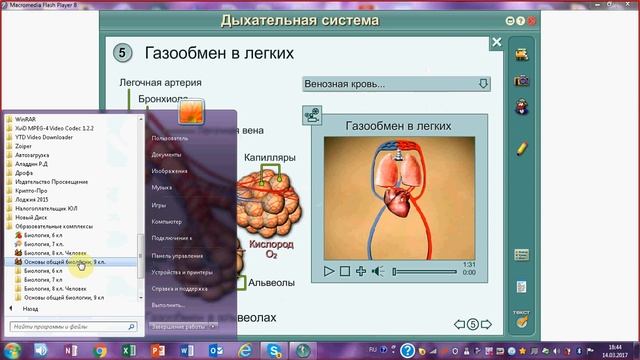Open the document page icon in the right sidebar

click(521, 287)
